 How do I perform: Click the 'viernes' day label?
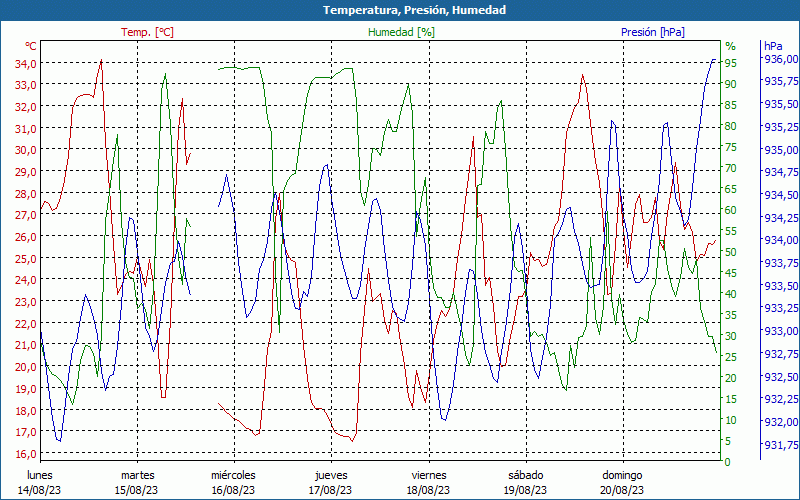click(x=429, y=475)
